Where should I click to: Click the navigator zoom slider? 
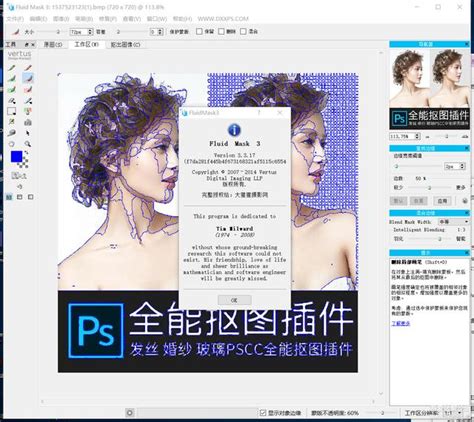point(446,137)
